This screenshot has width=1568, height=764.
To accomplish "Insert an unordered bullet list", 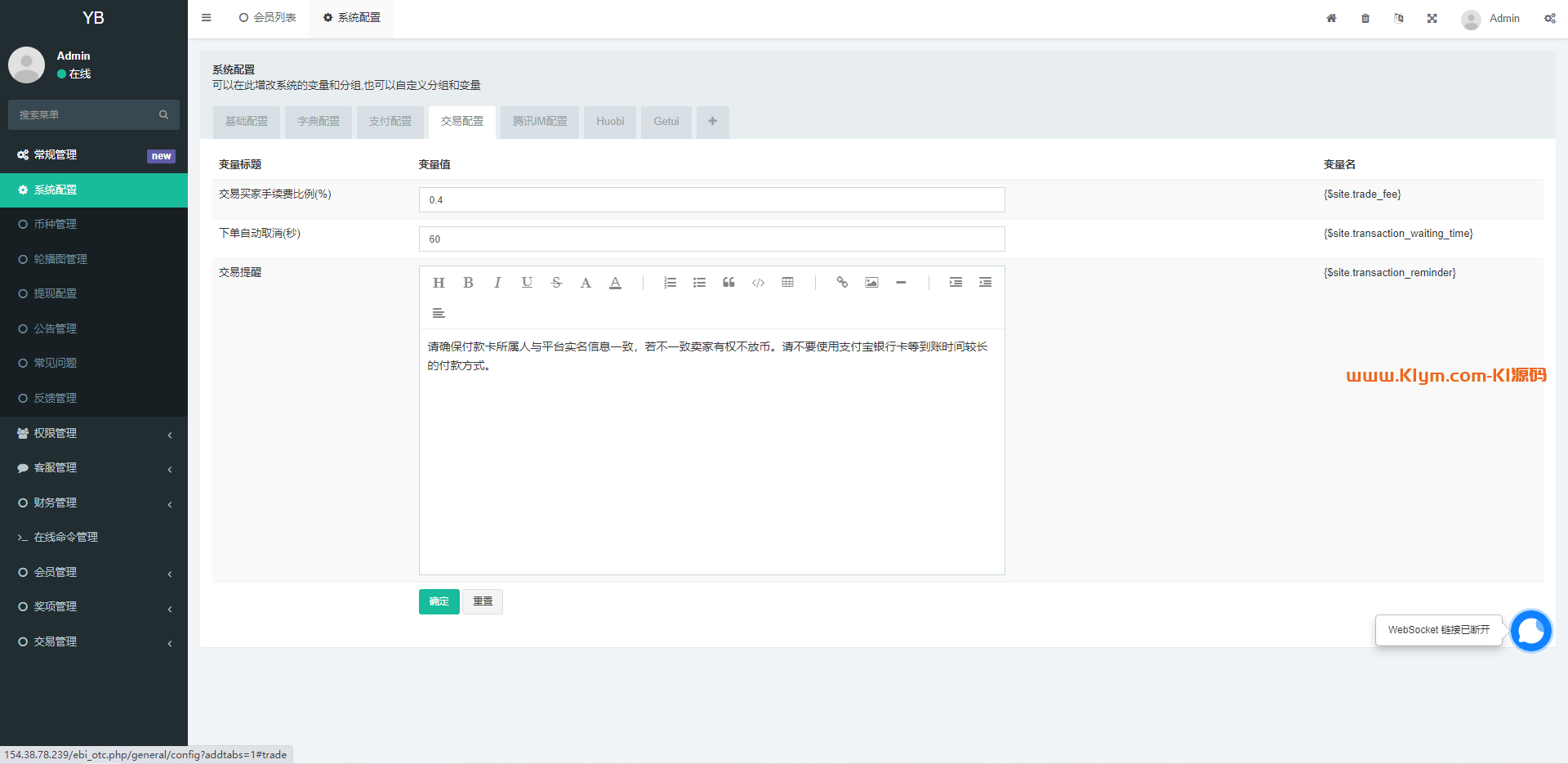I will tap(699, 283).
